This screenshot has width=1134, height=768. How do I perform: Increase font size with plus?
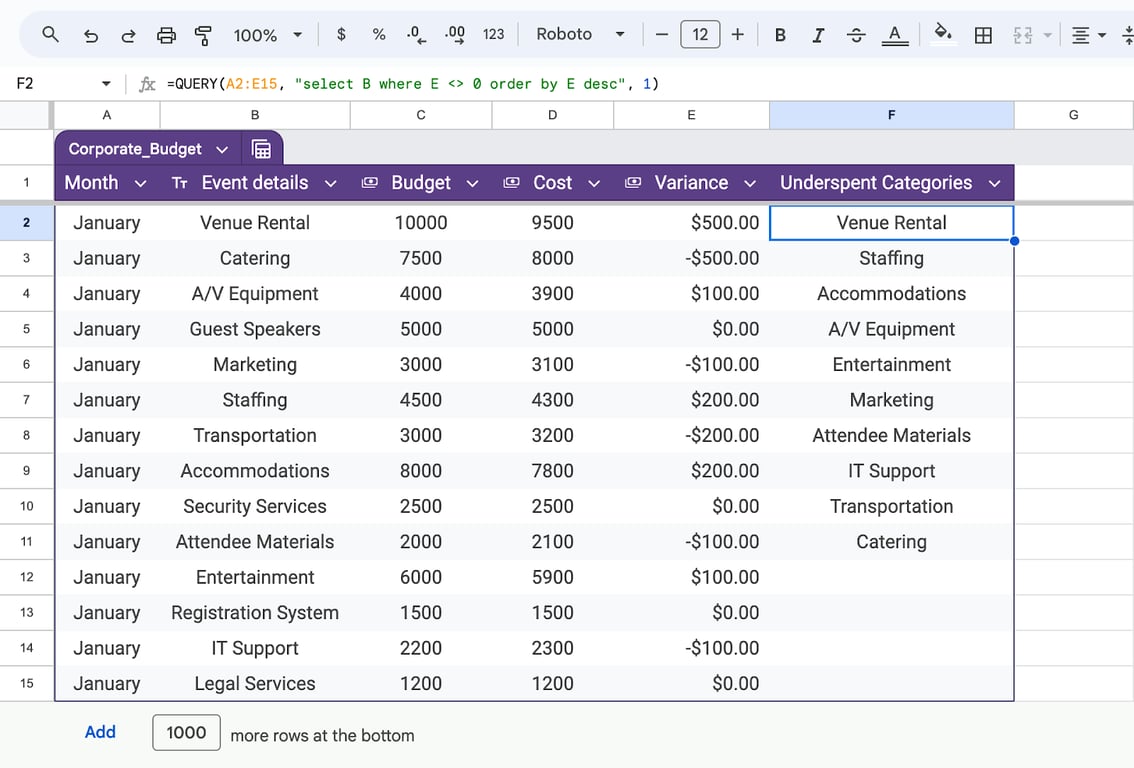tap(738, 34)
